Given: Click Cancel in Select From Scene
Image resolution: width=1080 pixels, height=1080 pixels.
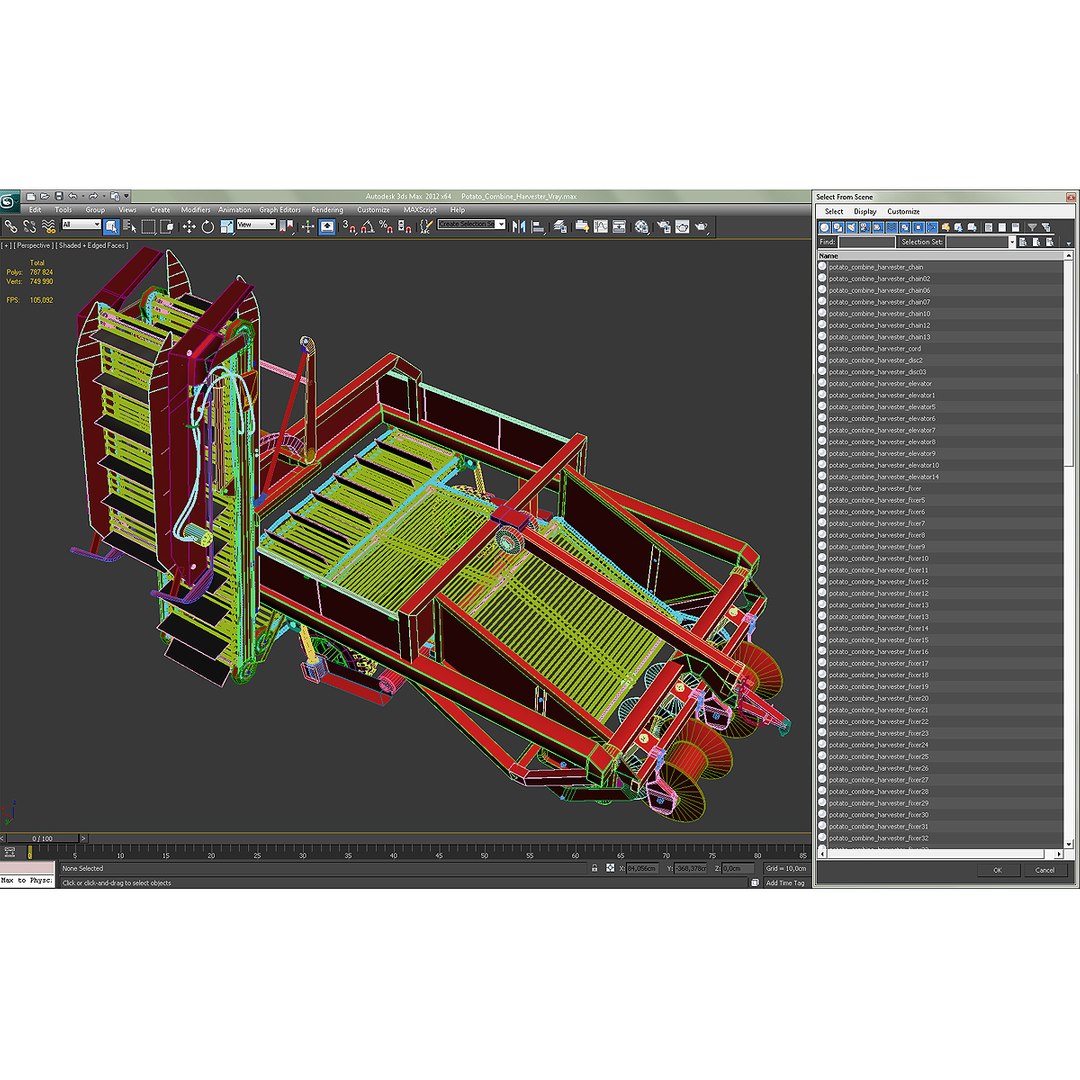Looking at the screenshot, I should (1044, 870).
